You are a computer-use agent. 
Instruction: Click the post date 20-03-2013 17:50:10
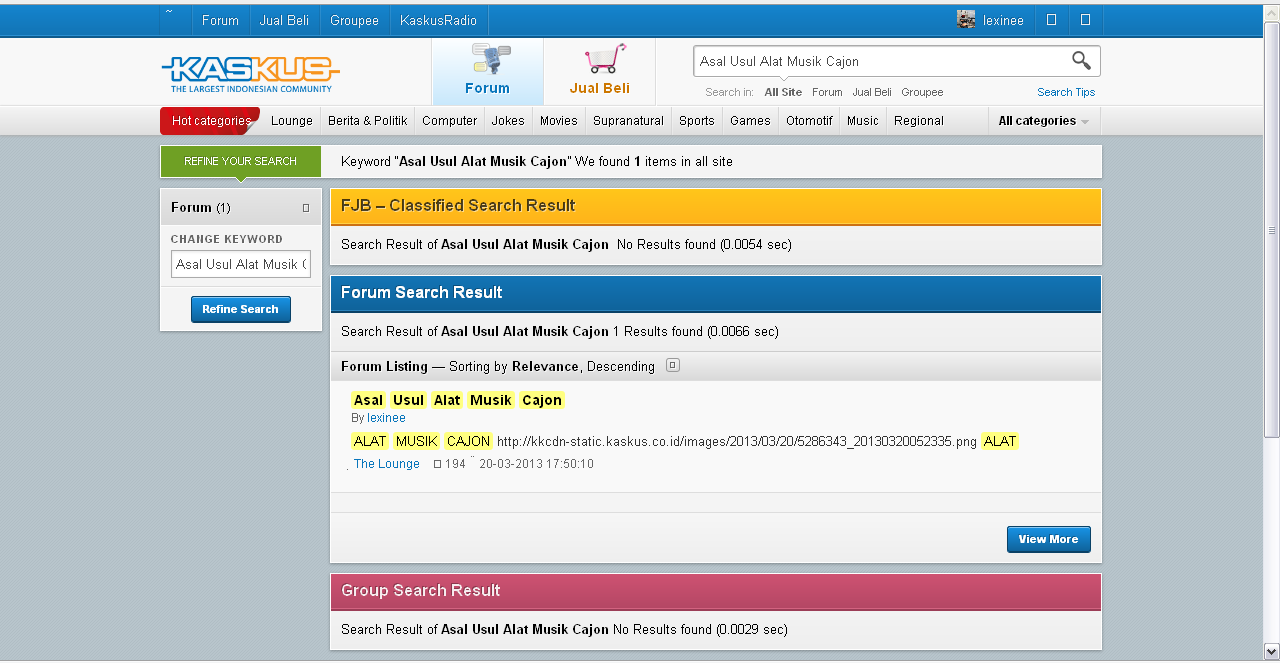[x=537, y=464]
